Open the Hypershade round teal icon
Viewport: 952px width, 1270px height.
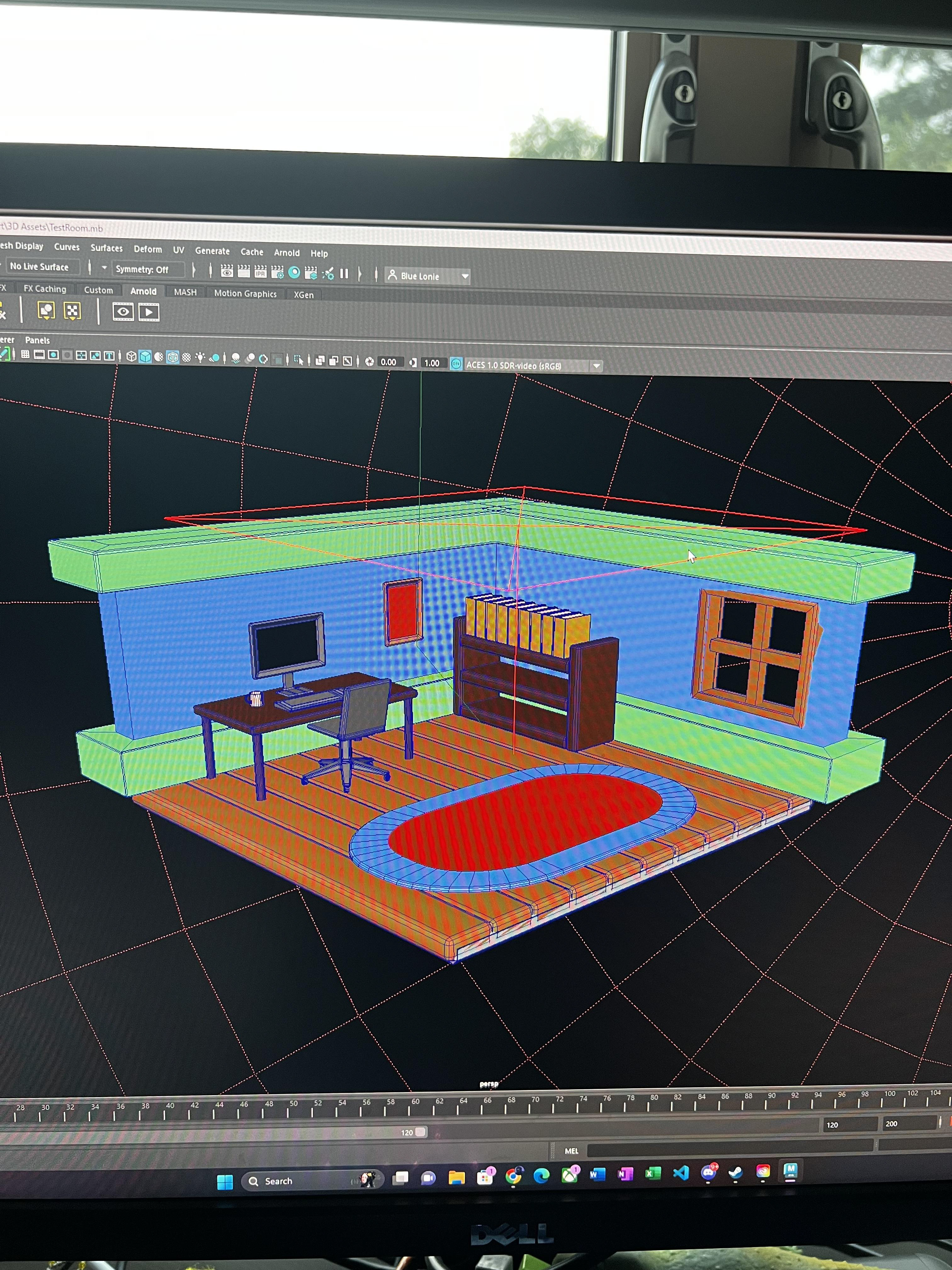[294, 273]
